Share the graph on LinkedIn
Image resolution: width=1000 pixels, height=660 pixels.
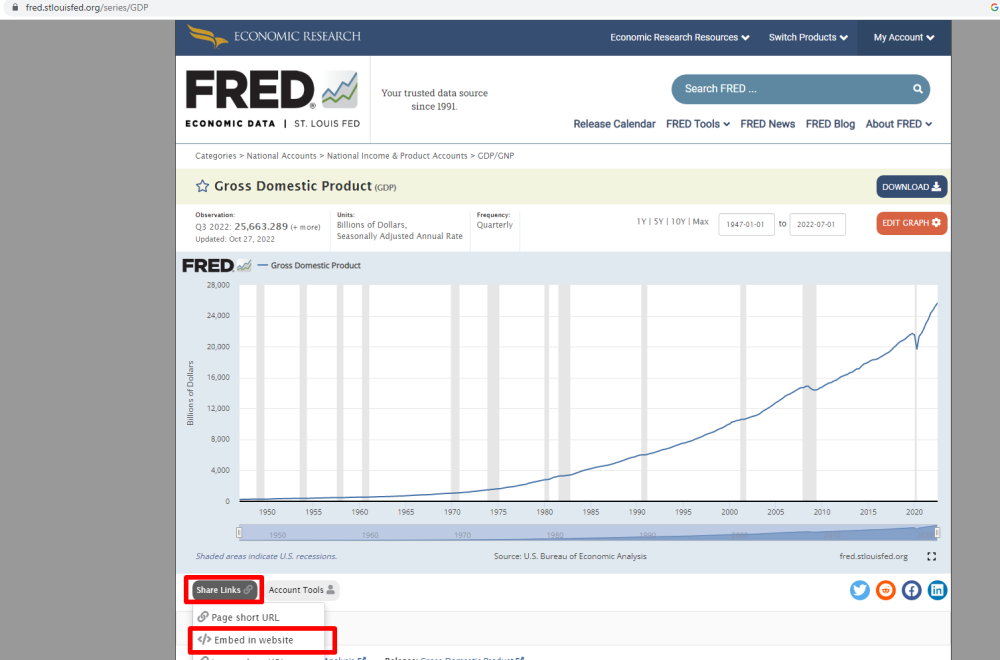tap(937, 590)
